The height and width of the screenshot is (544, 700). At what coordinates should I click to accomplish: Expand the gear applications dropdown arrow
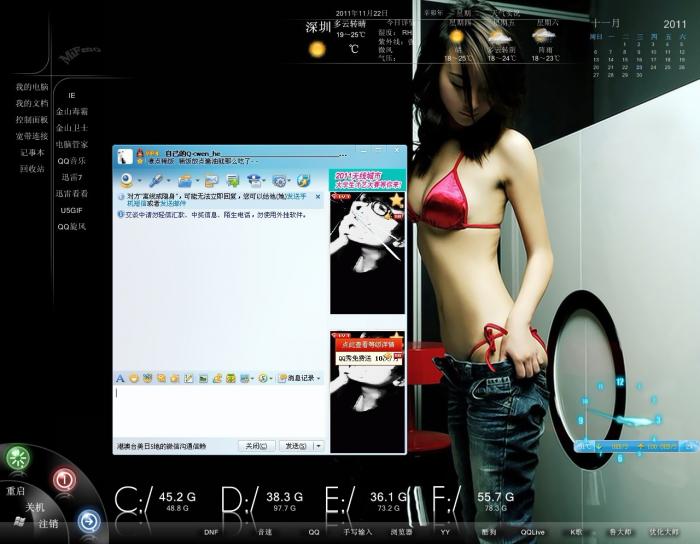pos(289,181)
